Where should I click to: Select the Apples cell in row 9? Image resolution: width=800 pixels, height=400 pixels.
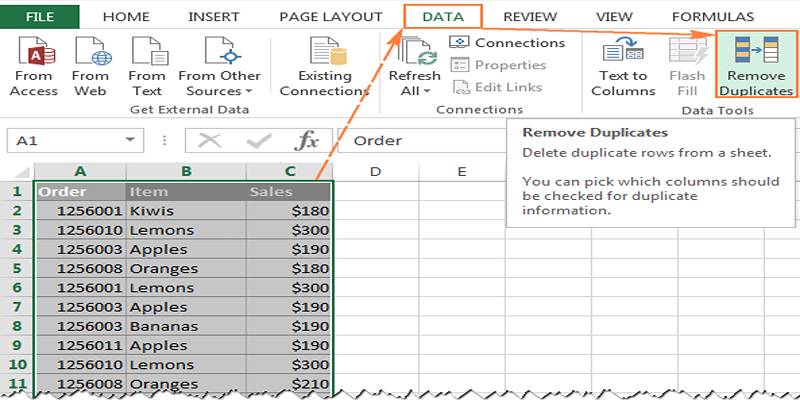(x=186, y=345)
